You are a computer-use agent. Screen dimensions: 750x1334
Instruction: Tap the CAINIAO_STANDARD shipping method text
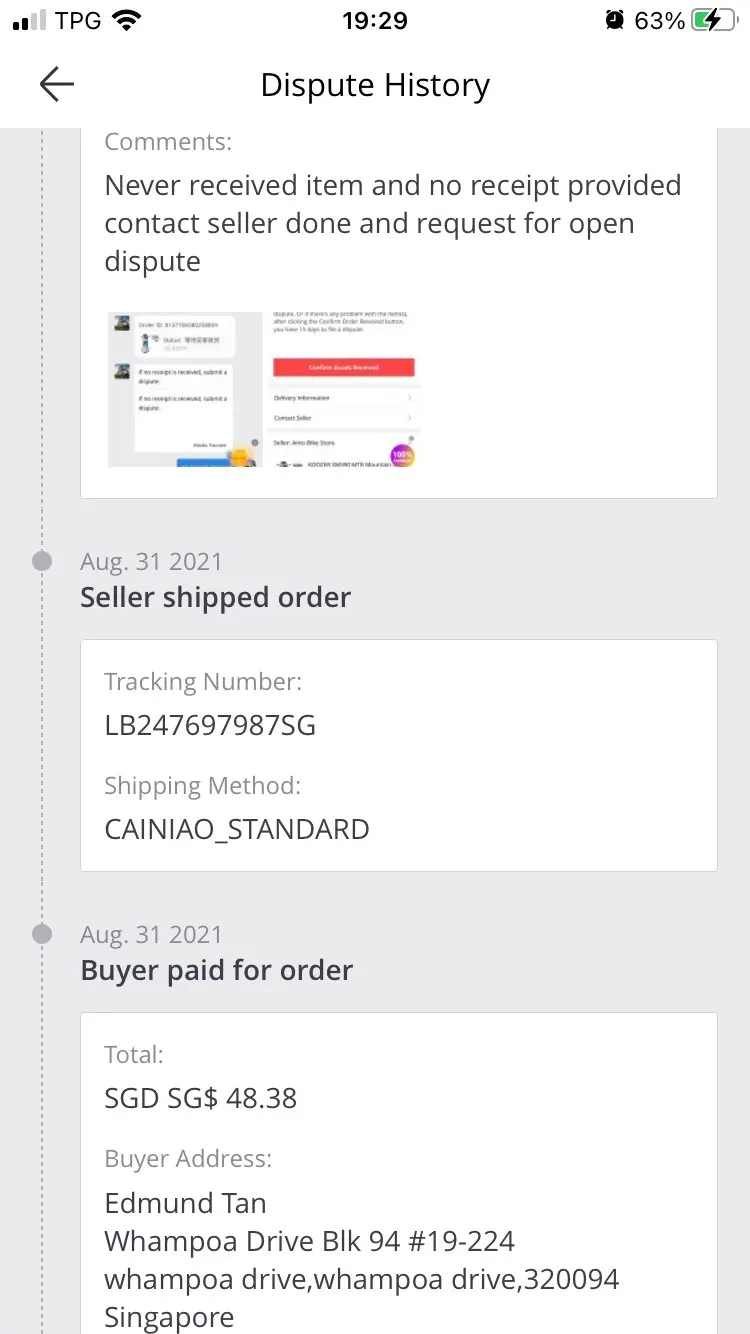click(x=237, y=829)
